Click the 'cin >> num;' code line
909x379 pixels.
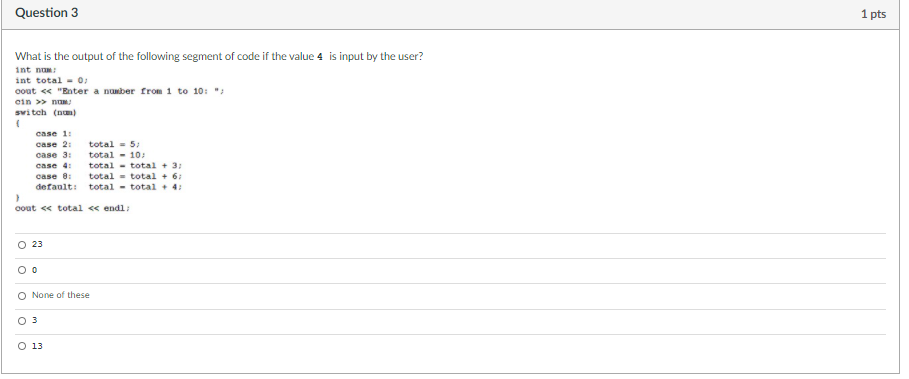pos(43,101)
